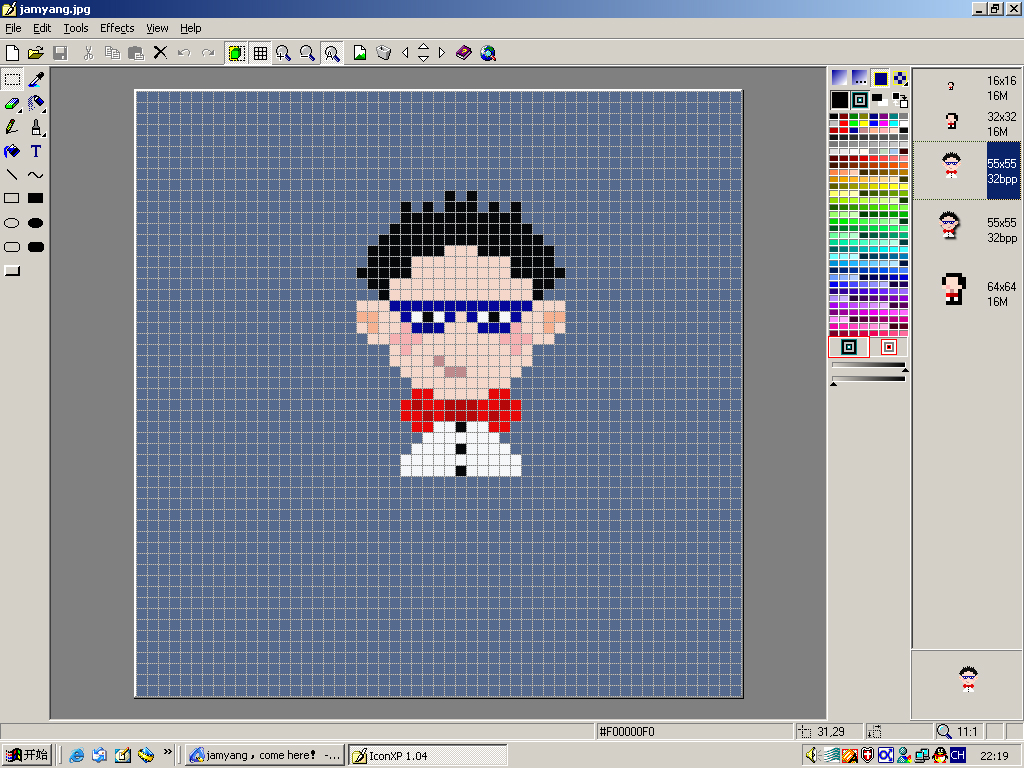Viewport: 1024px width, 768px height.
Task: Select the 64x64 16M icon format
Action: [967, 293]
